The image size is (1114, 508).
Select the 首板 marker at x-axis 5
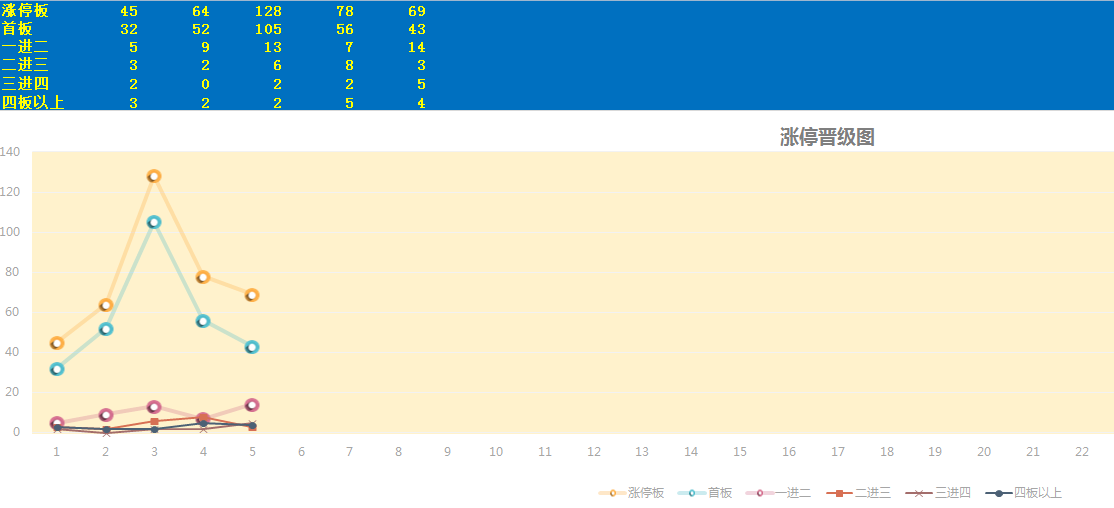pyautogui.click(x=252, y=347)
